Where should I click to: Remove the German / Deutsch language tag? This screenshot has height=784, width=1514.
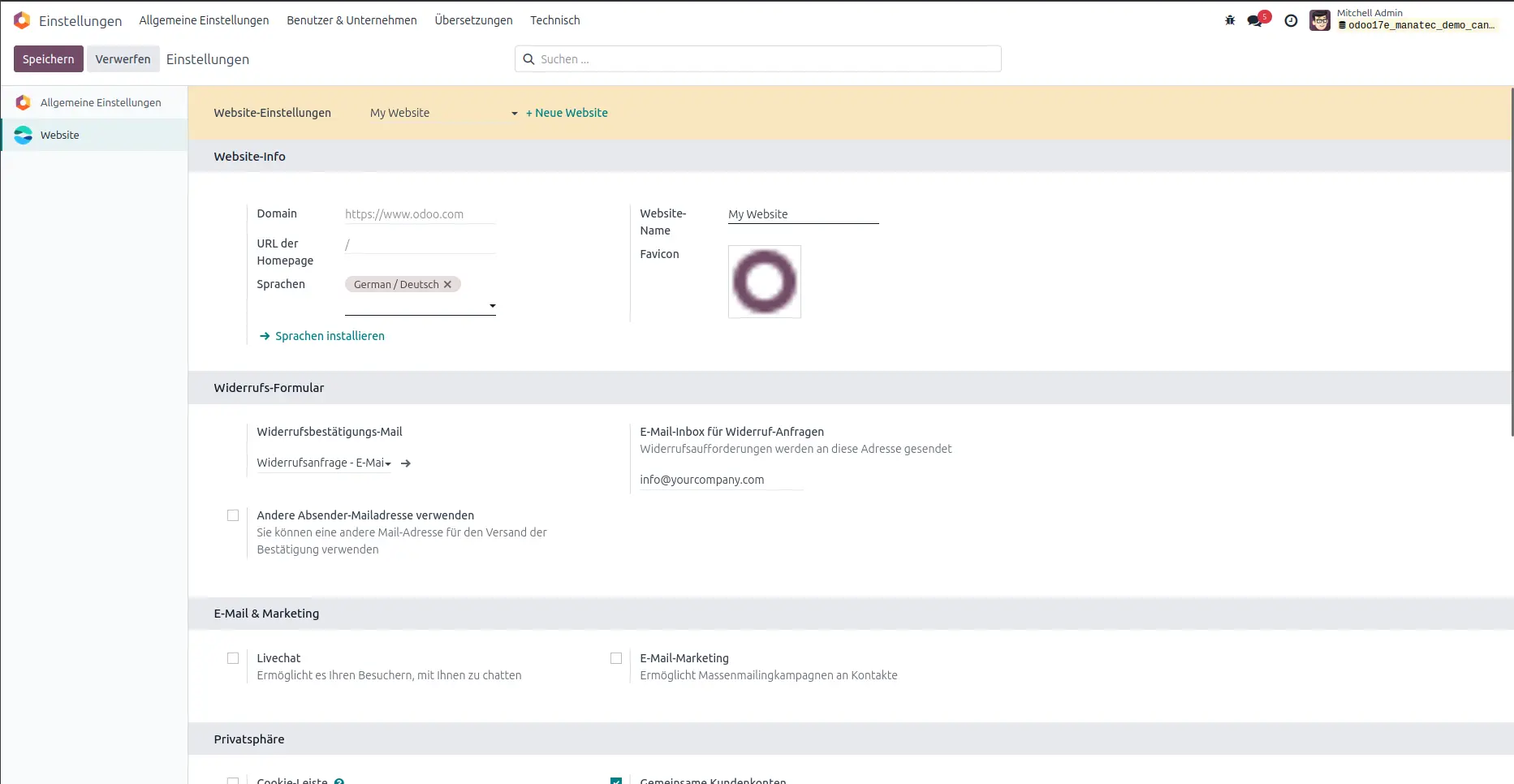[x=447, y=285]
